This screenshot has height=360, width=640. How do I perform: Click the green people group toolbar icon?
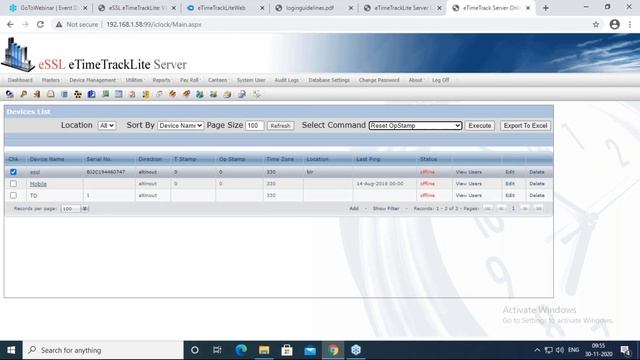213,94
